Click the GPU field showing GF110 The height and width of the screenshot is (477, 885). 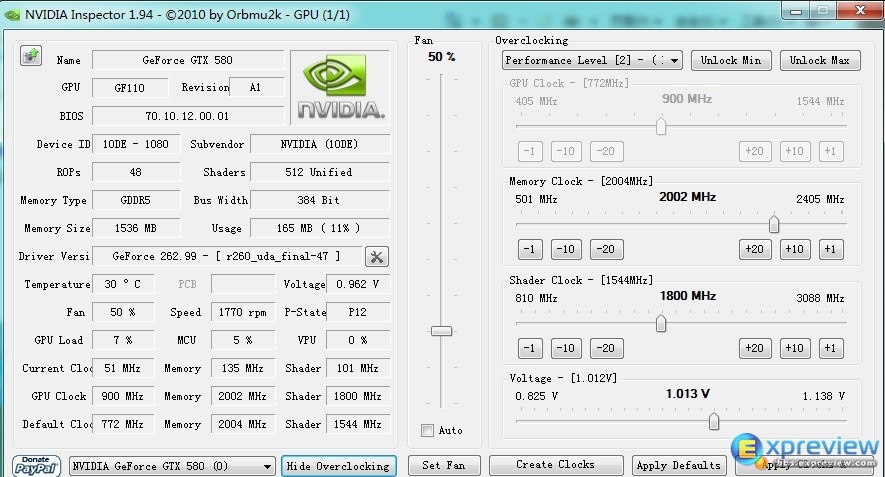click(130, 88)
